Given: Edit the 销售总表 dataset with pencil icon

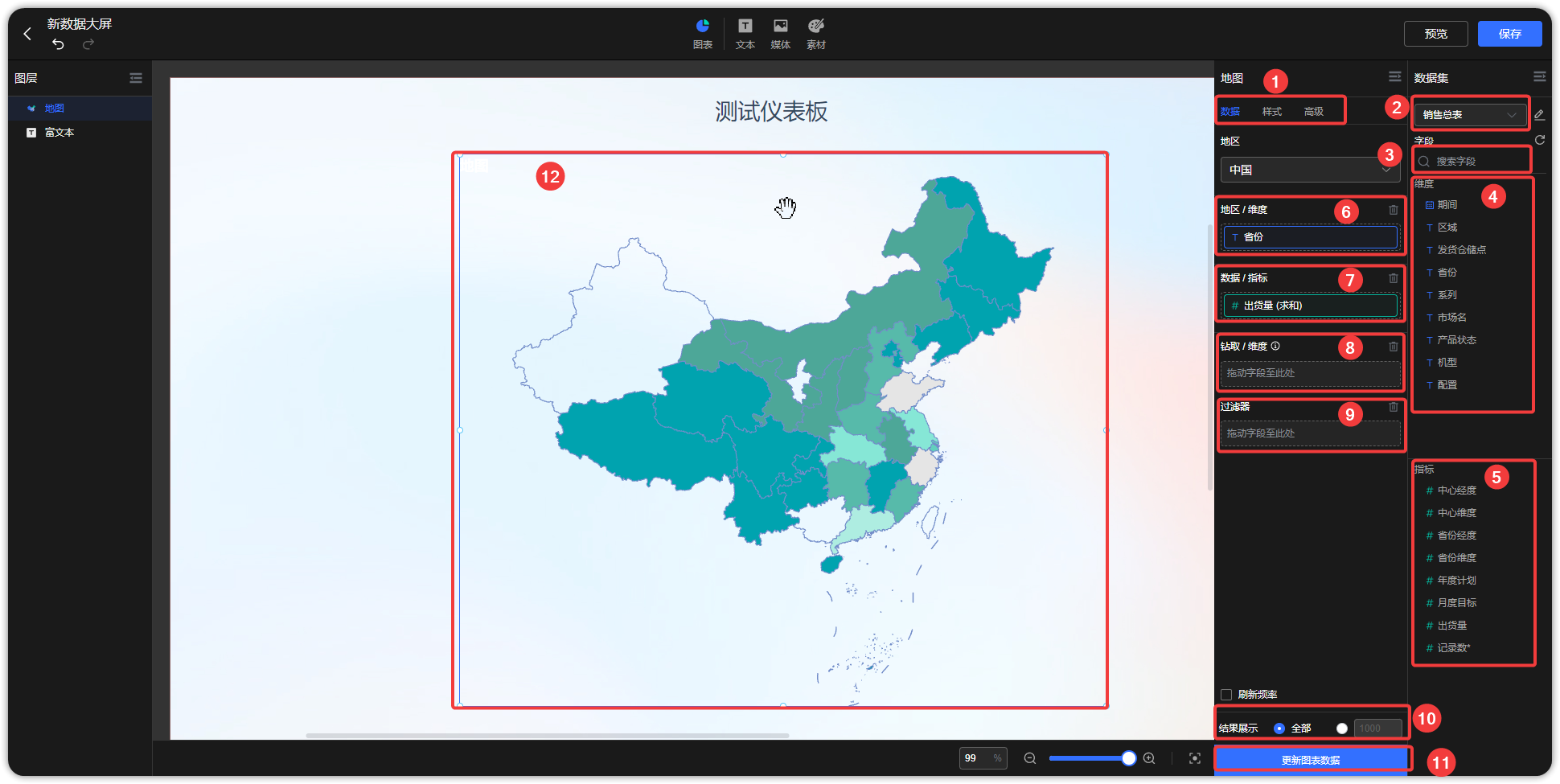Looking at the screenshot, I should point(1539,114).
